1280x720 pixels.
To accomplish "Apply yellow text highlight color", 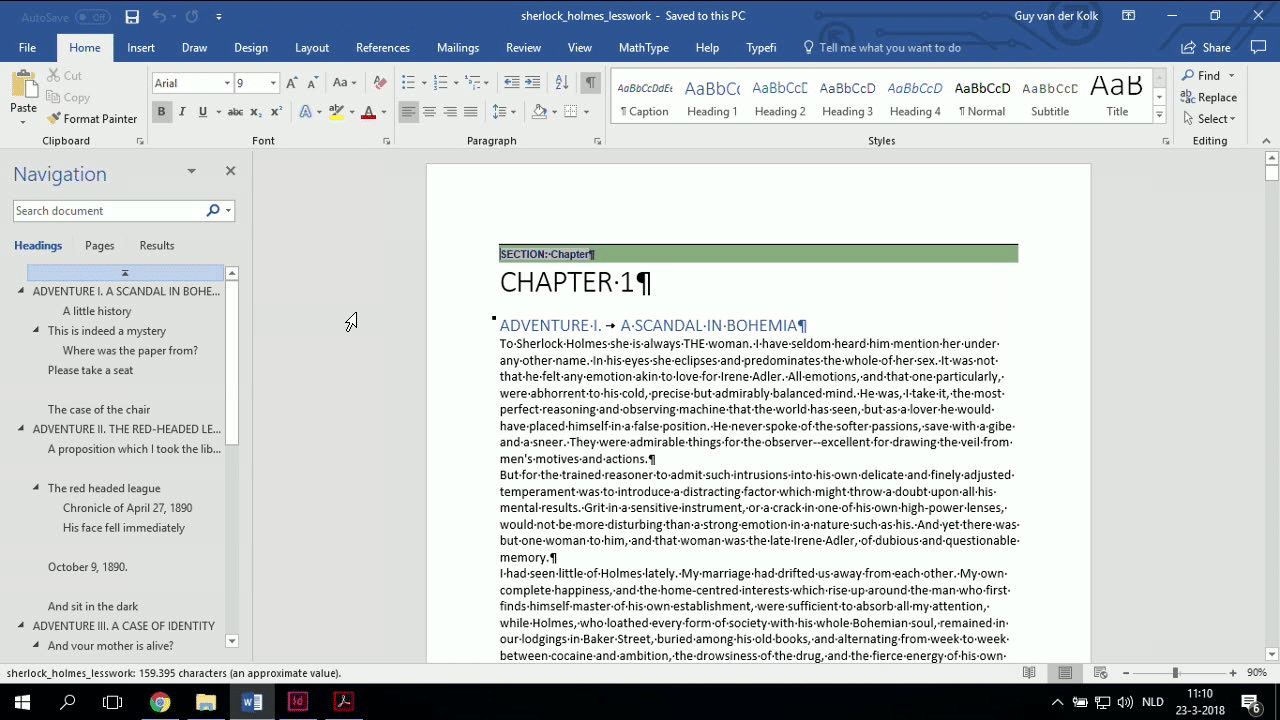I will click(x=336, y=112).
